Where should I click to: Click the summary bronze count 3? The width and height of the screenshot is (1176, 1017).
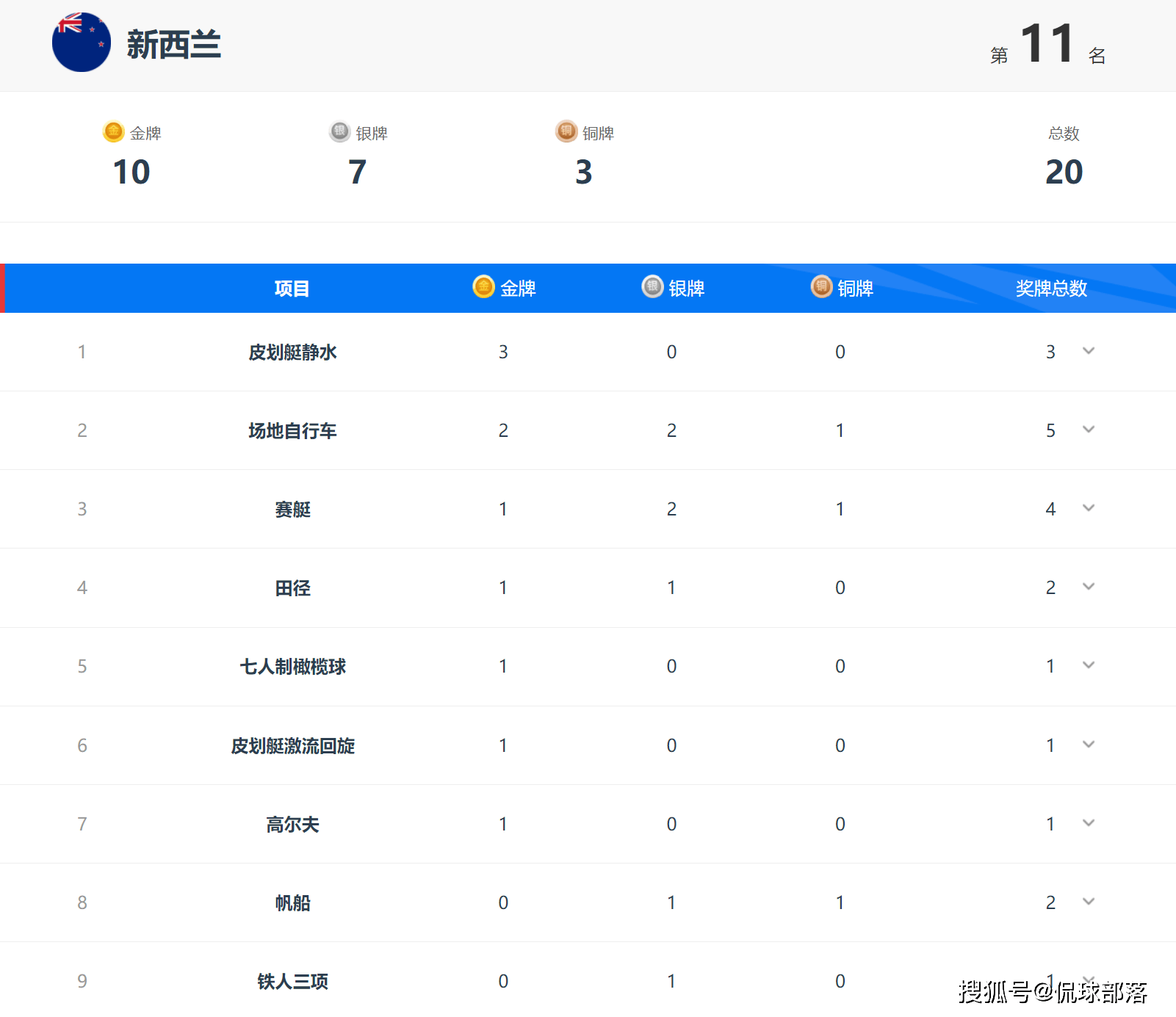(583, 173)
